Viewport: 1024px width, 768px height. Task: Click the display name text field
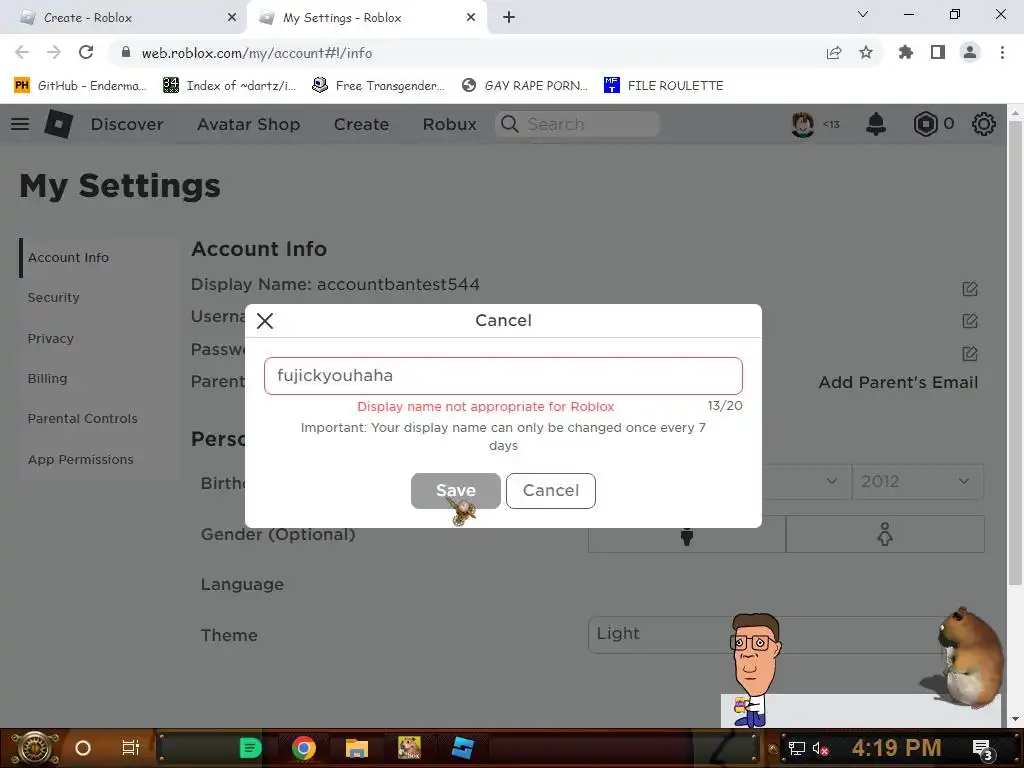coord(503,376)
